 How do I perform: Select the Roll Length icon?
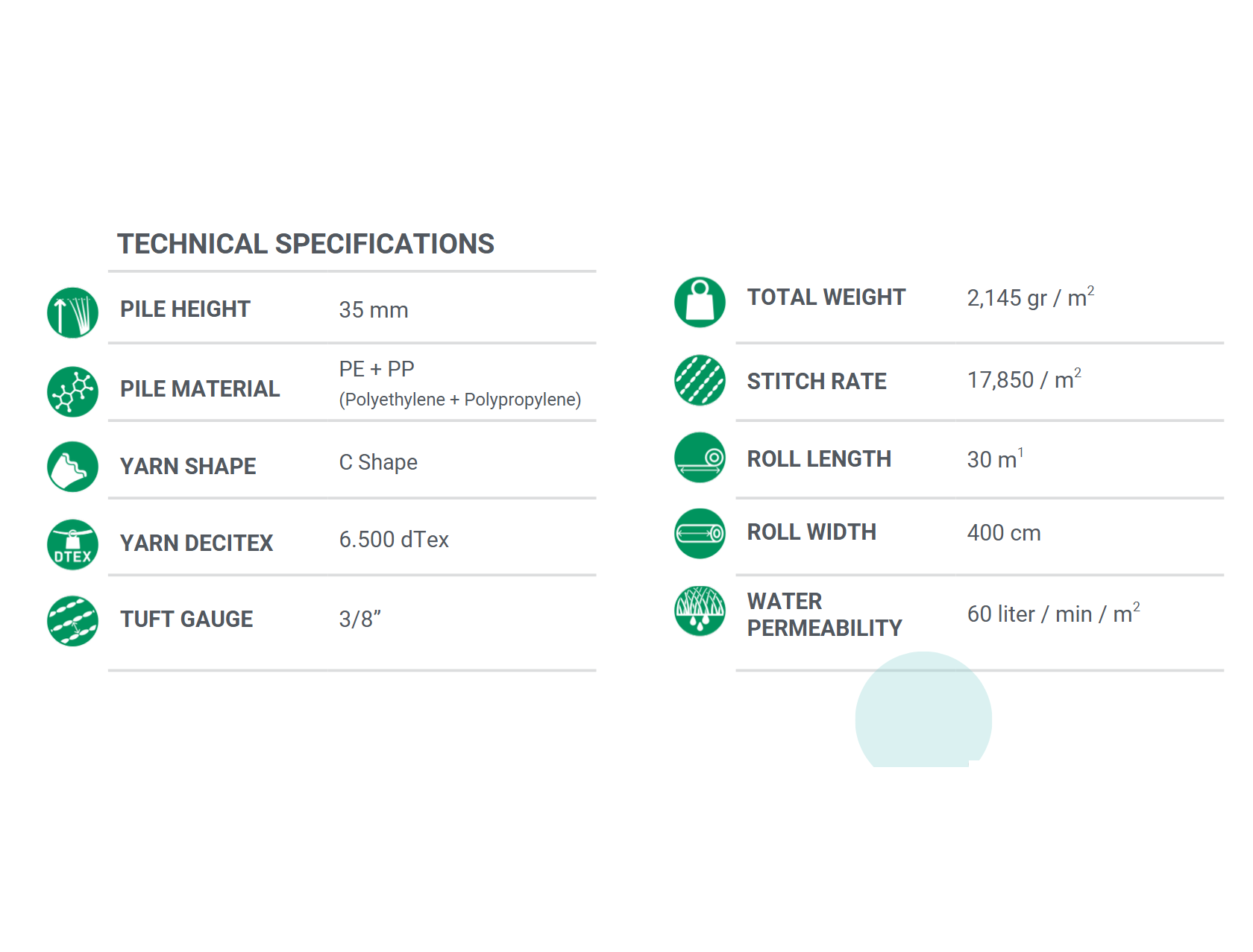point(700,457)
